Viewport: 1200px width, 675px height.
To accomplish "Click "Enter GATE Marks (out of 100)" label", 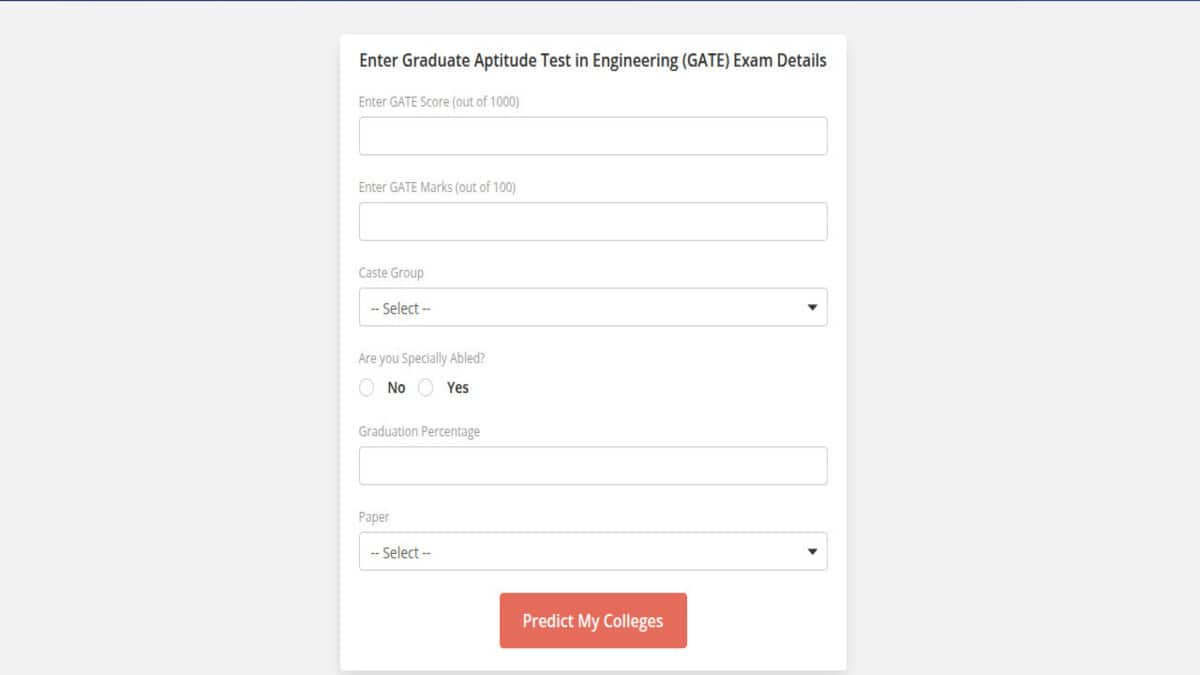I will (437, 187).
